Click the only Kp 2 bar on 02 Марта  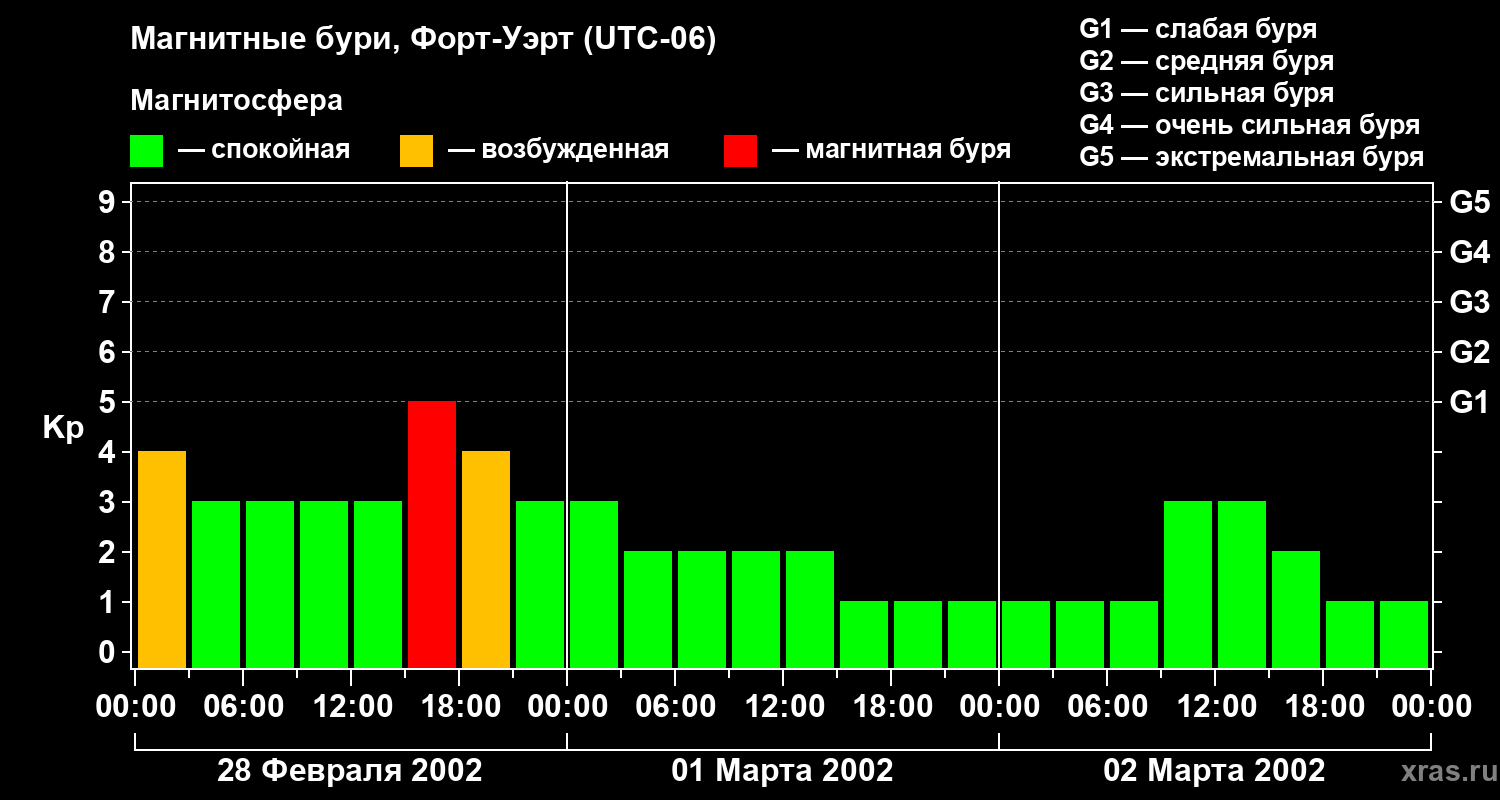pyautogui.click(x=1296, y=609)
